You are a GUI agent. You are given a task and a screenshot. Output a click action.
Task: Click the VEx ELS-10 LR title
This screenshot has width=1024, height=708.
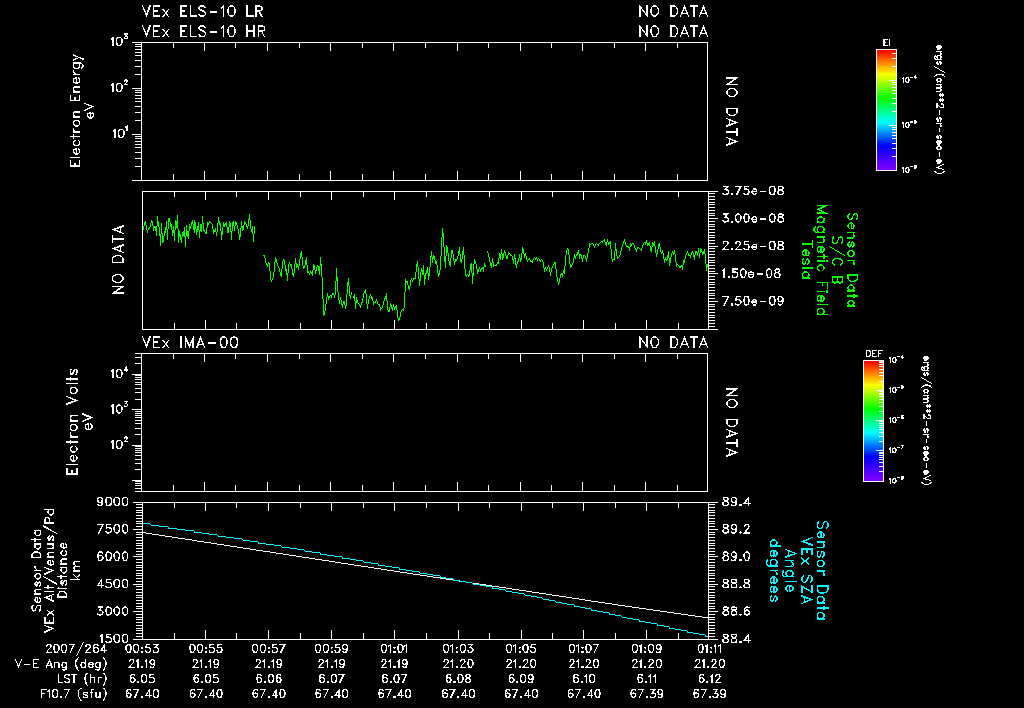point(202,12)
